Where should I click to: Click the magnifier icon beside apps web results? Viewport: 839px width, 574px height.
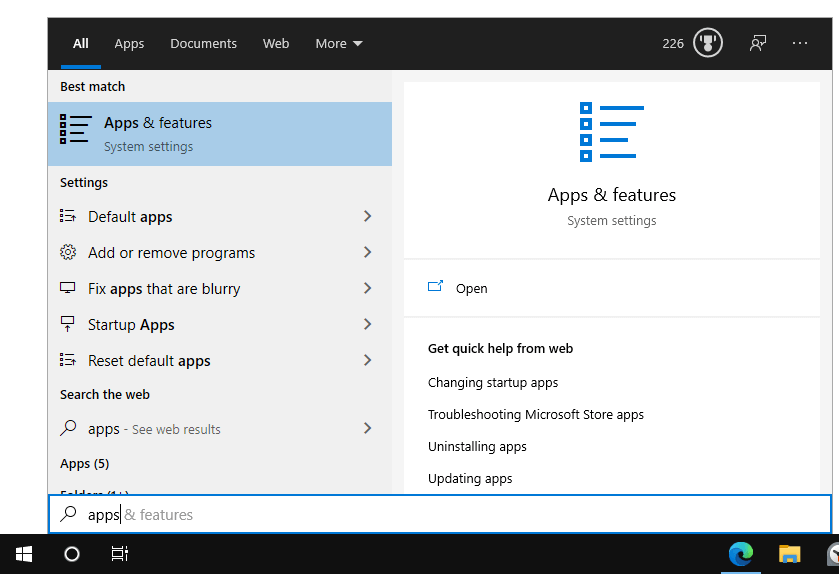[68, 428]
